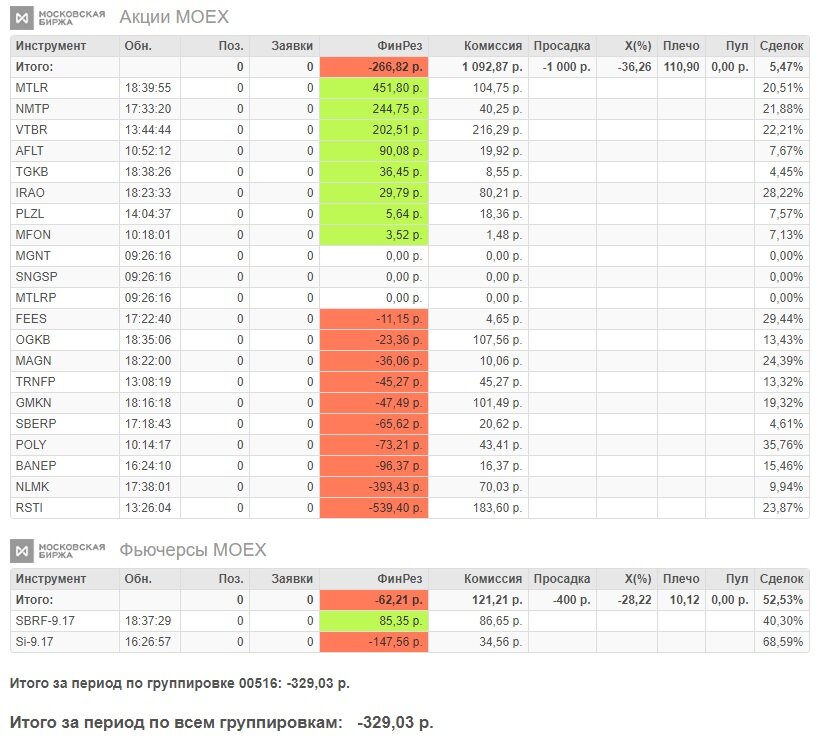Select the RSTI ticker
Viewport: 821px width, 739px height.
pos(29,507)
